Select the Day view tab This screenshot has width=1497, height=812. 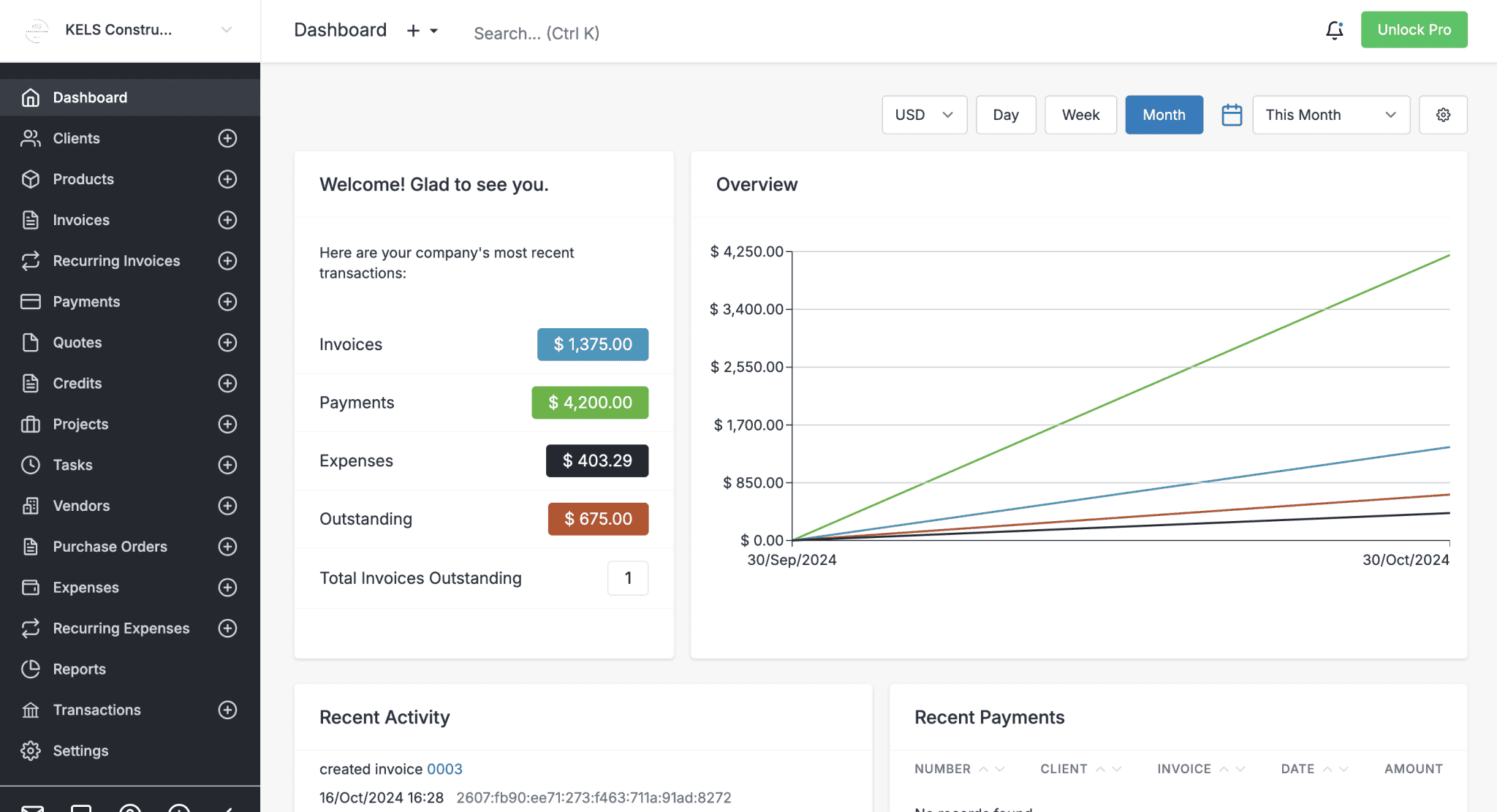pyautogui.click(x=1006, y=115)
